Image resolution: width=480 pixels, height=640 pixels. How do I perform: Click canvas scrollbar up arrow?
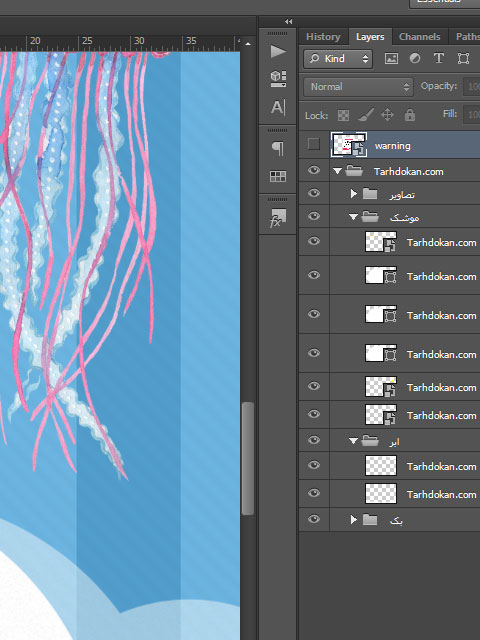pos(248,44)
